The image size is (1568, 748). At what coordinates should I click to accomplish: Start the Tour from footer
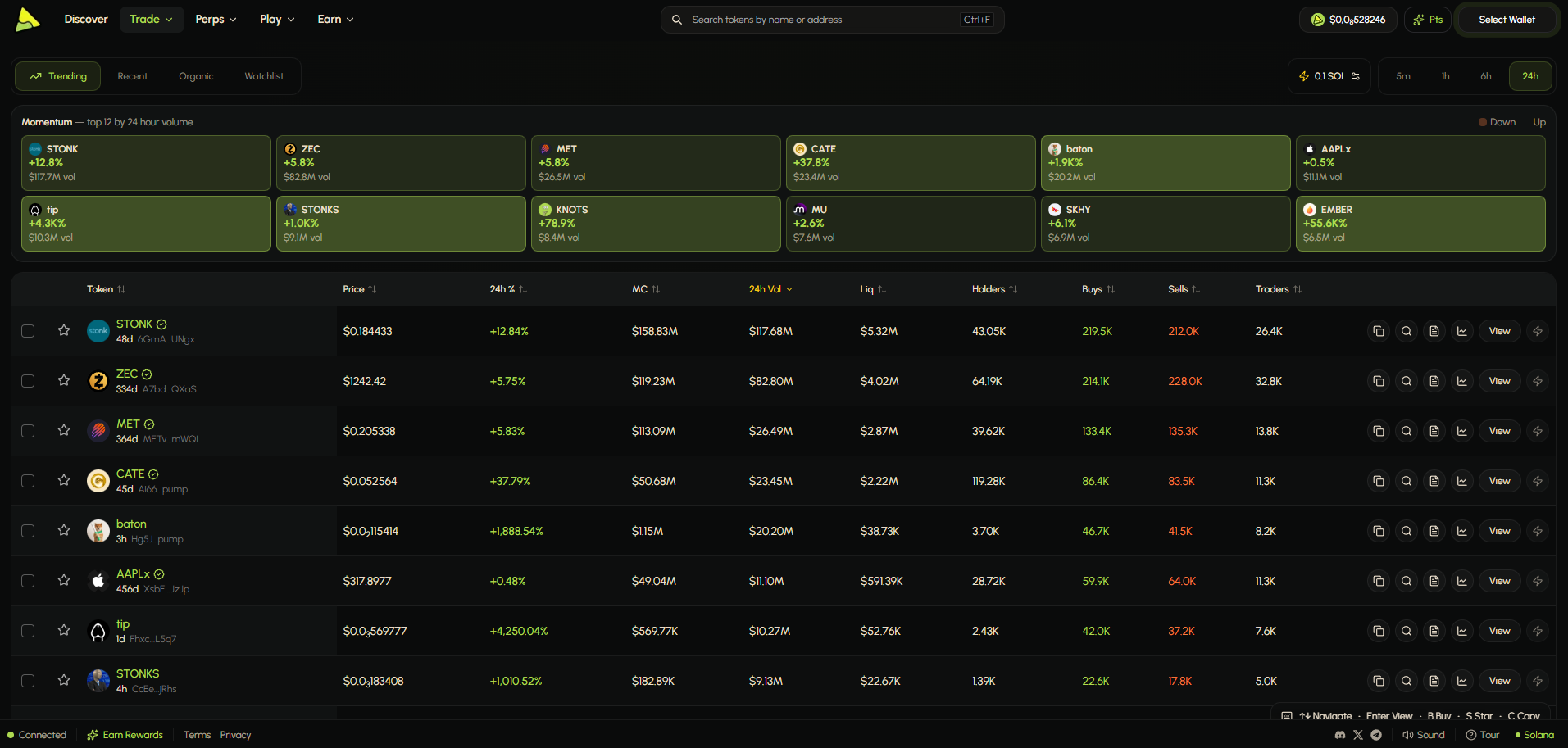(1483, 735)
